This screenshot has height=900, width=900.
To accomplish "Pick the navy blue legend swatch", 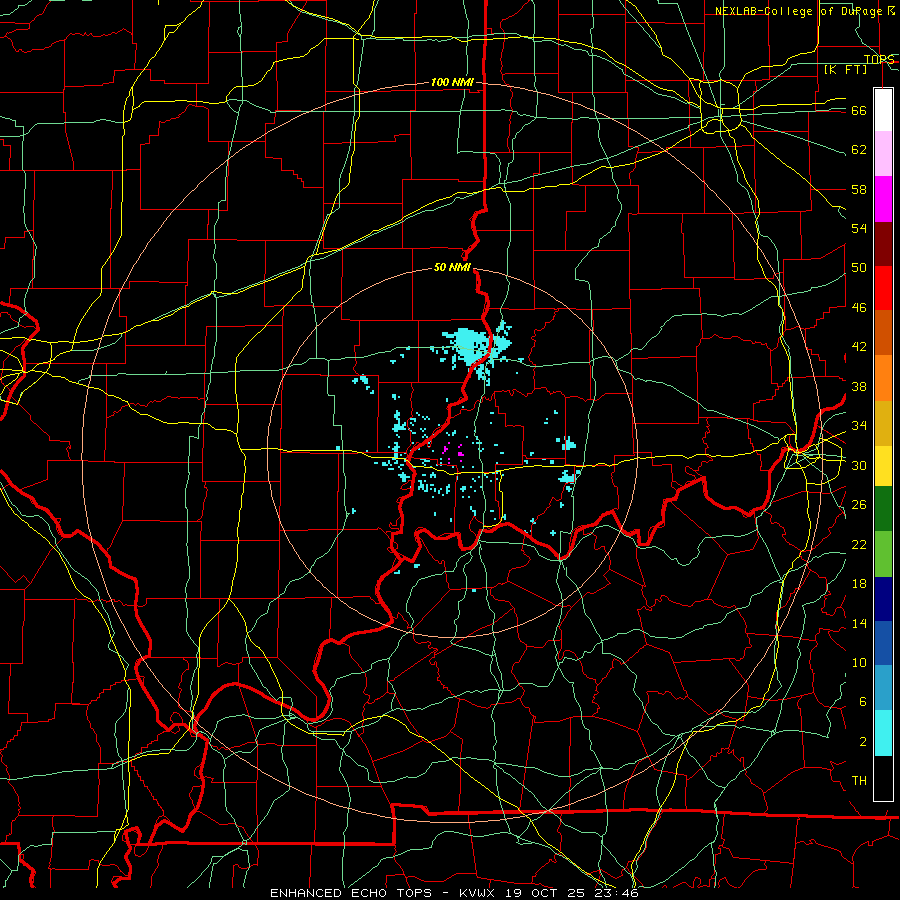I will point(883,599).
